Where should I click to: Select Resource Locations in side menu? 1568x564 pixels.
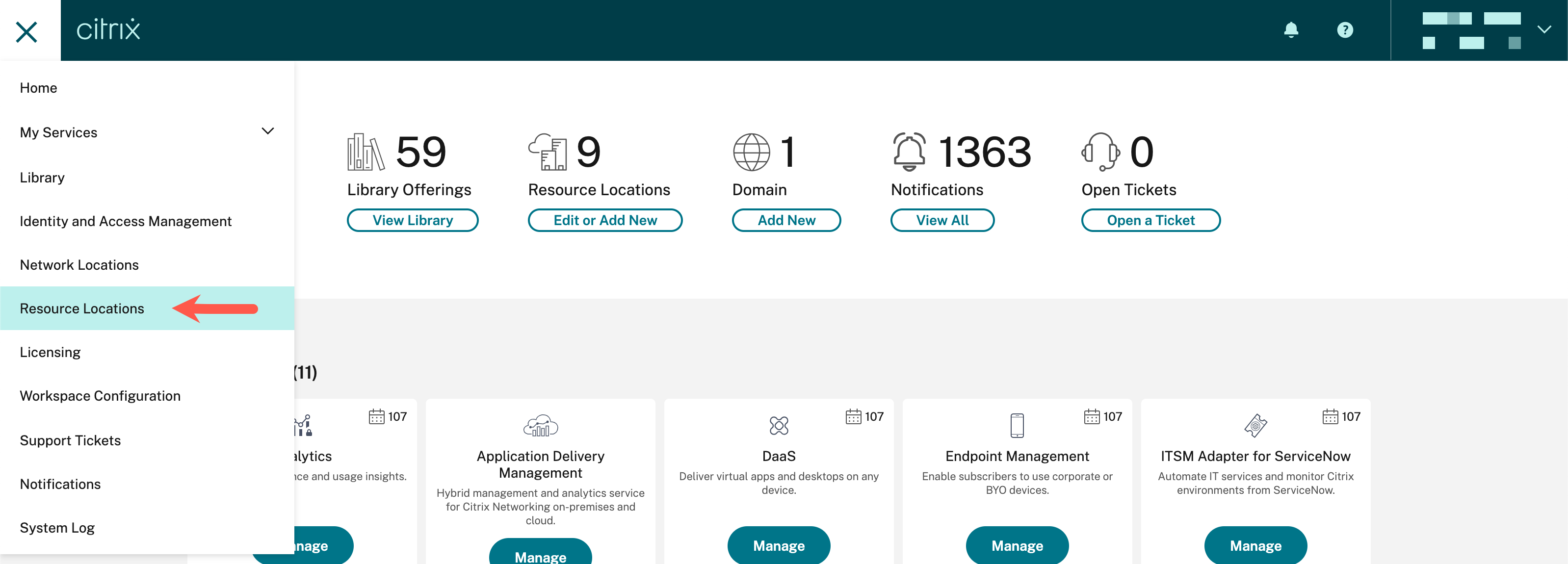tap(82, 308)
